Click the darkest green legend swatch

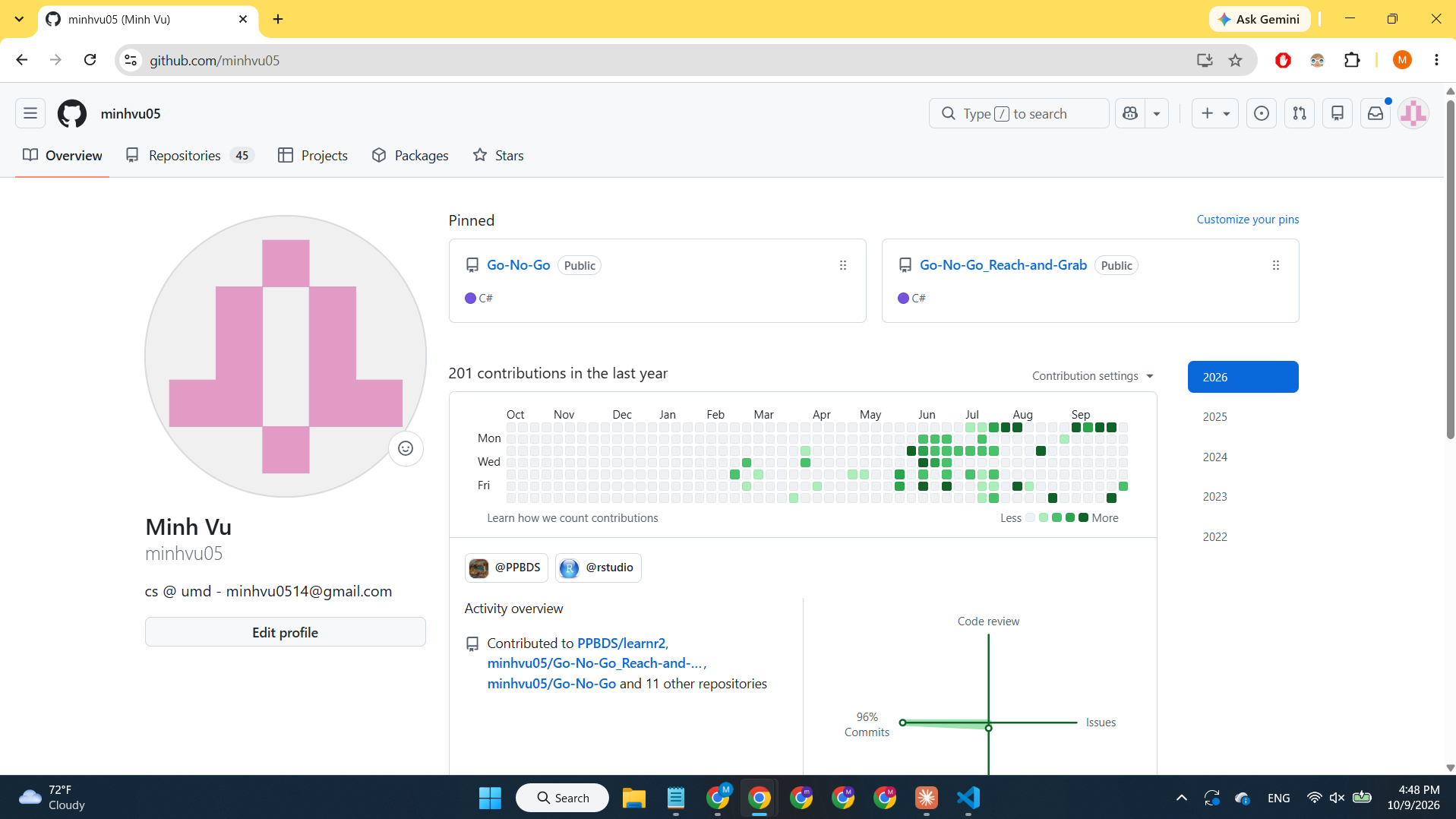click(x=1084, y=517)
